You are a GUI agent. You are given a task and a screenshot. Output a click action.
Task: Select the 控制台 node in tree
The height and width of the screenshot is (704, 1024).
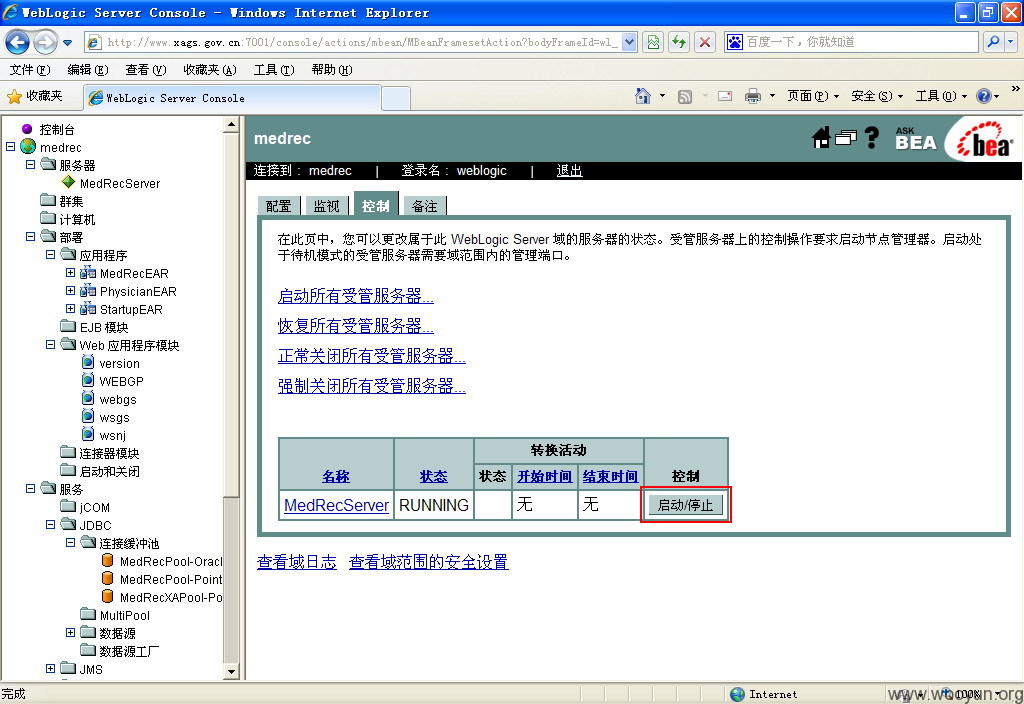57,129
